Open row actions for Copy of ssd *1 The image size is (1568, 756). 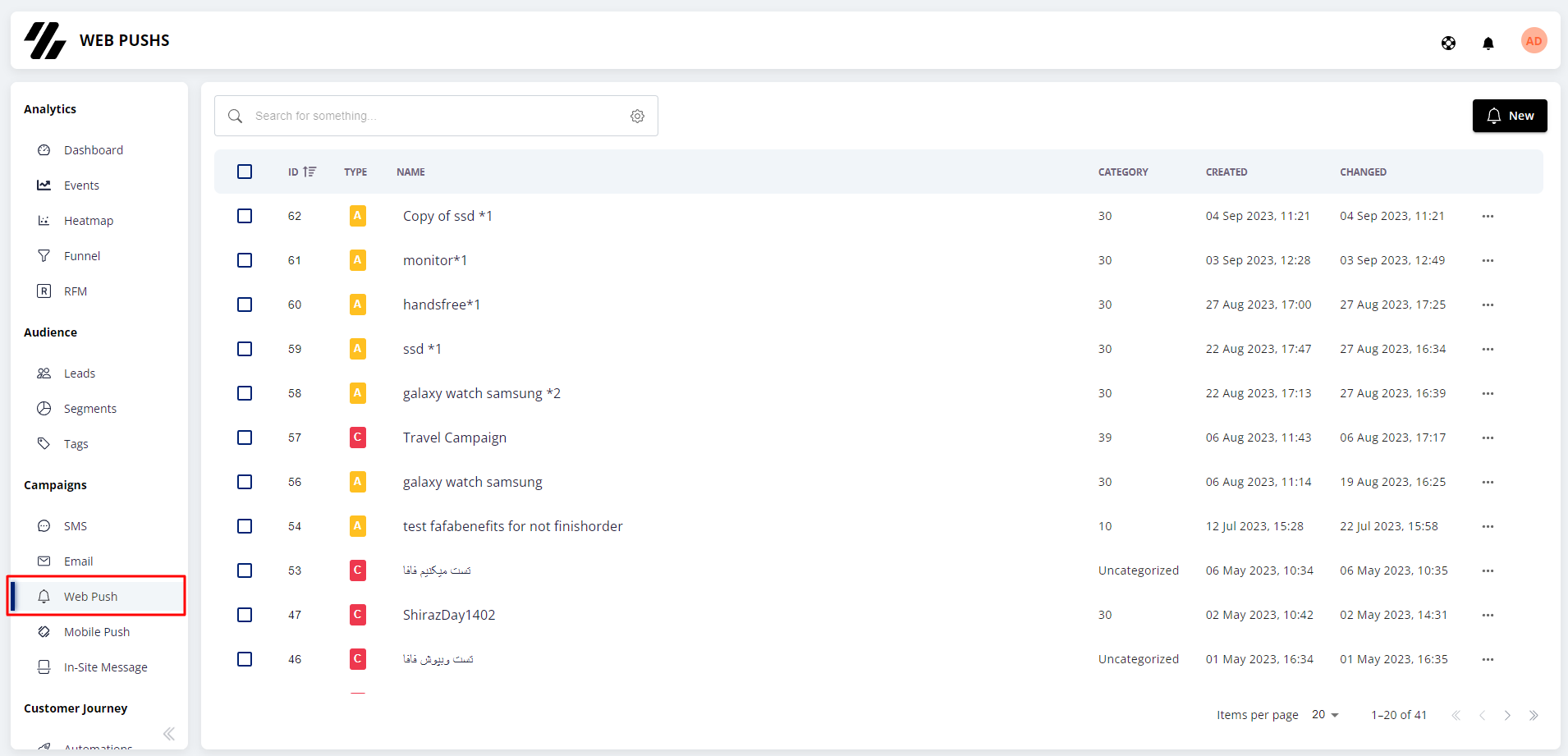(x=1488, y=216)
